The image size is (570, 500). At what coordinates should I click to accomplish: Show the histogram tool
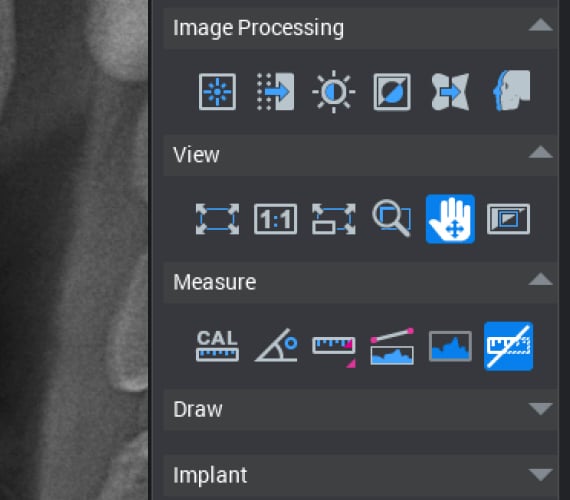click(x=450, y=346)
